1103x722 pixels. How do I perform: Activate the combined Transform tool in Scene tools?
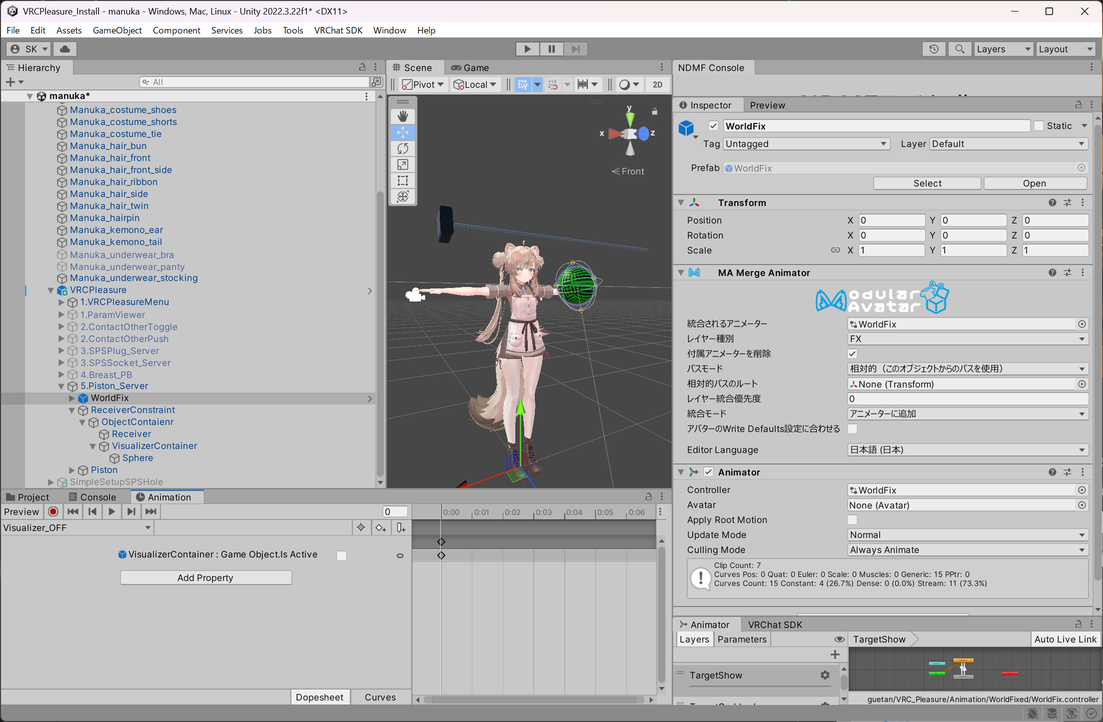402,197
